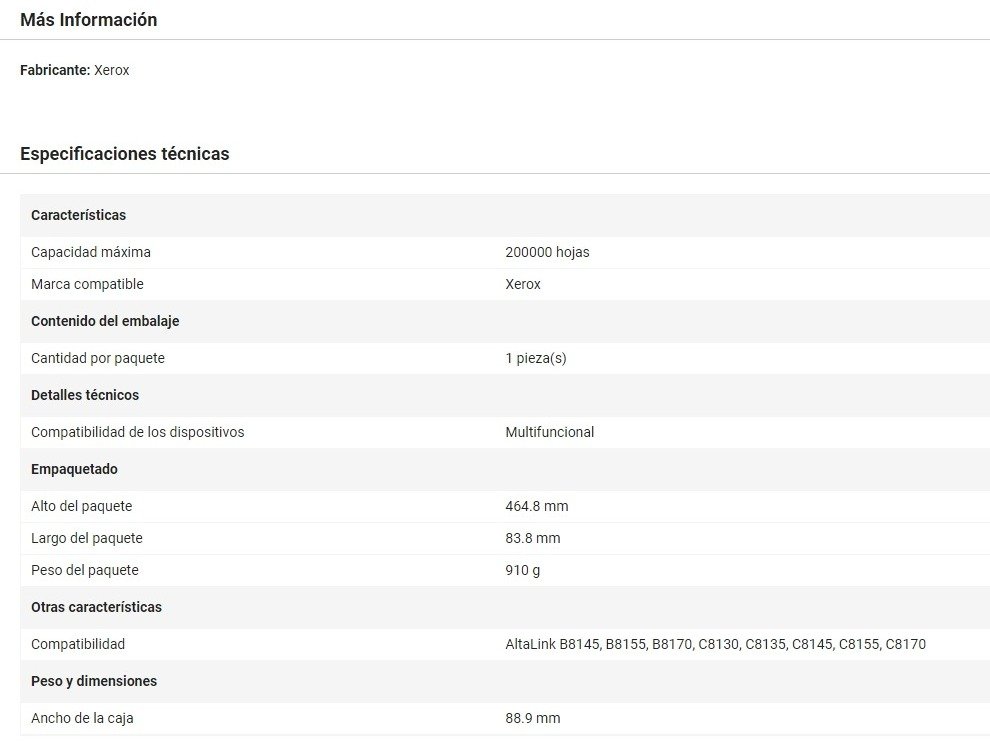Select the Fabricante Xerox text
This screenshot has height=741, width=990.
[75, 70]
